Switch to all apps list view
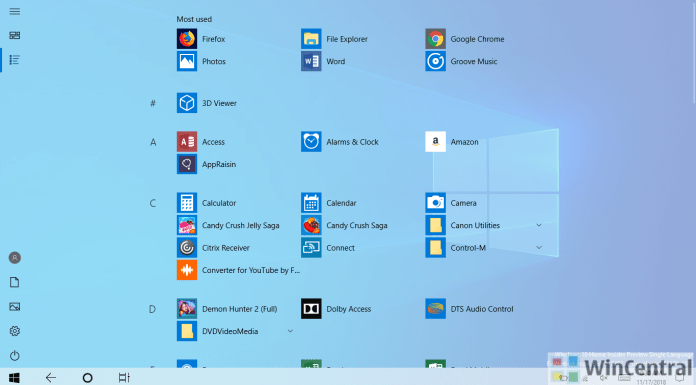The image size is (696, 385). click(x=15, y=60)
